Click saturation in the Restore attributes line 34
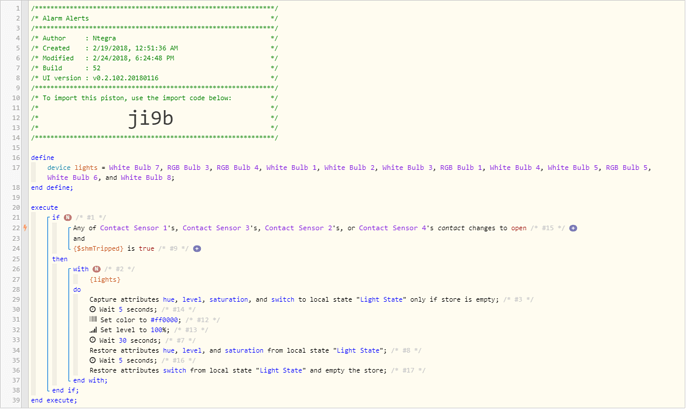This screenshot has height=412, width=690. (244, 351)
